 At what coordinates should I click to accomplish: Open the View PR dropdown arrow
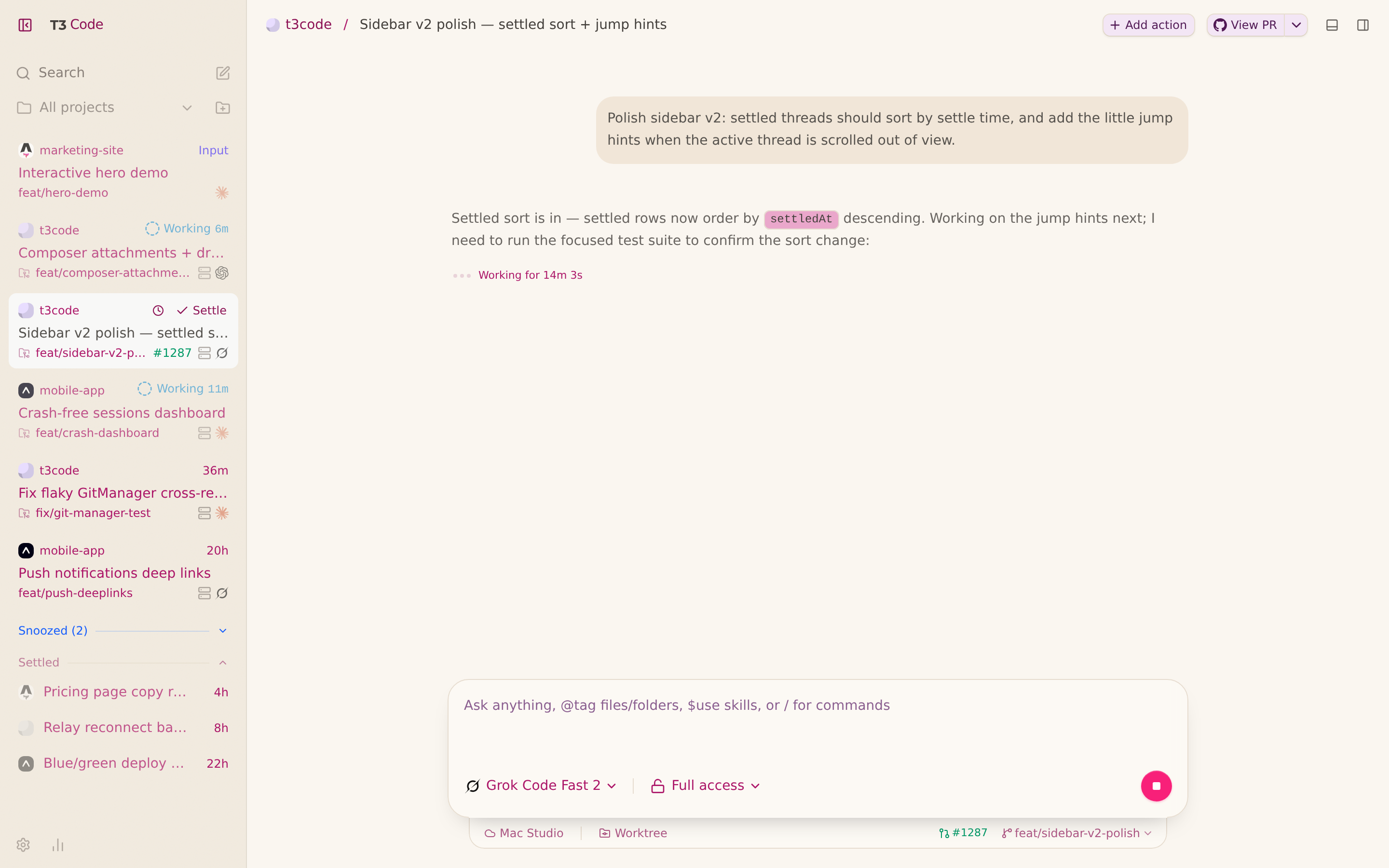point(1296,25)
